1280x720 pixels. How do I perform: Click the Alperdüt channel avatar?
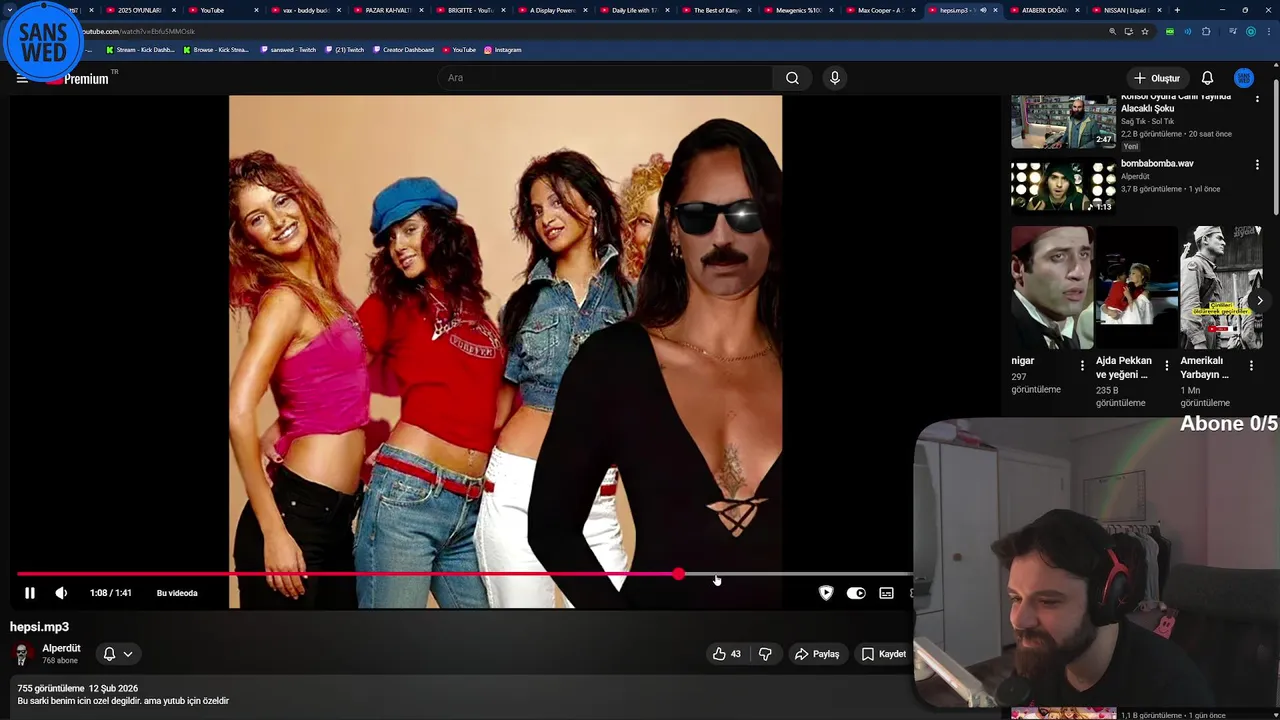[x=21, y=654]
